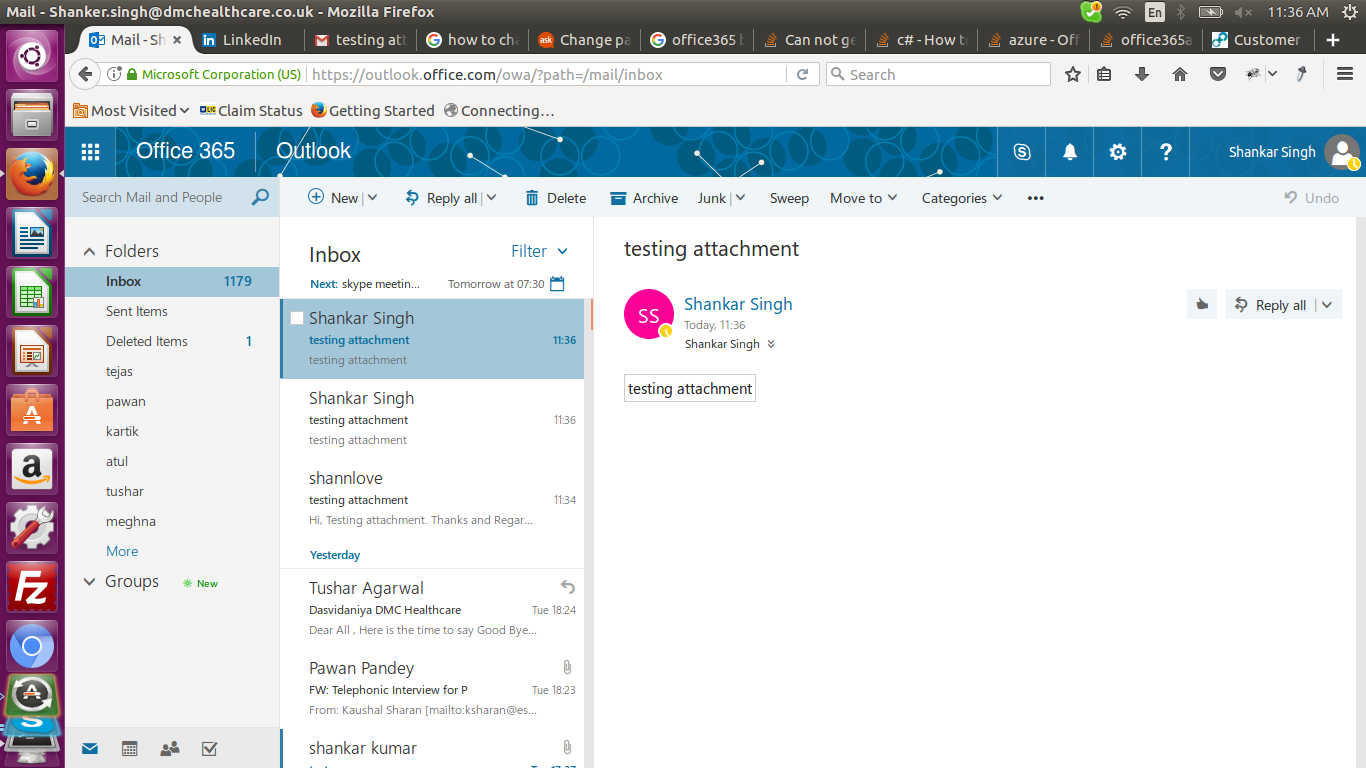Show More folders link

(x=122, y=551)
